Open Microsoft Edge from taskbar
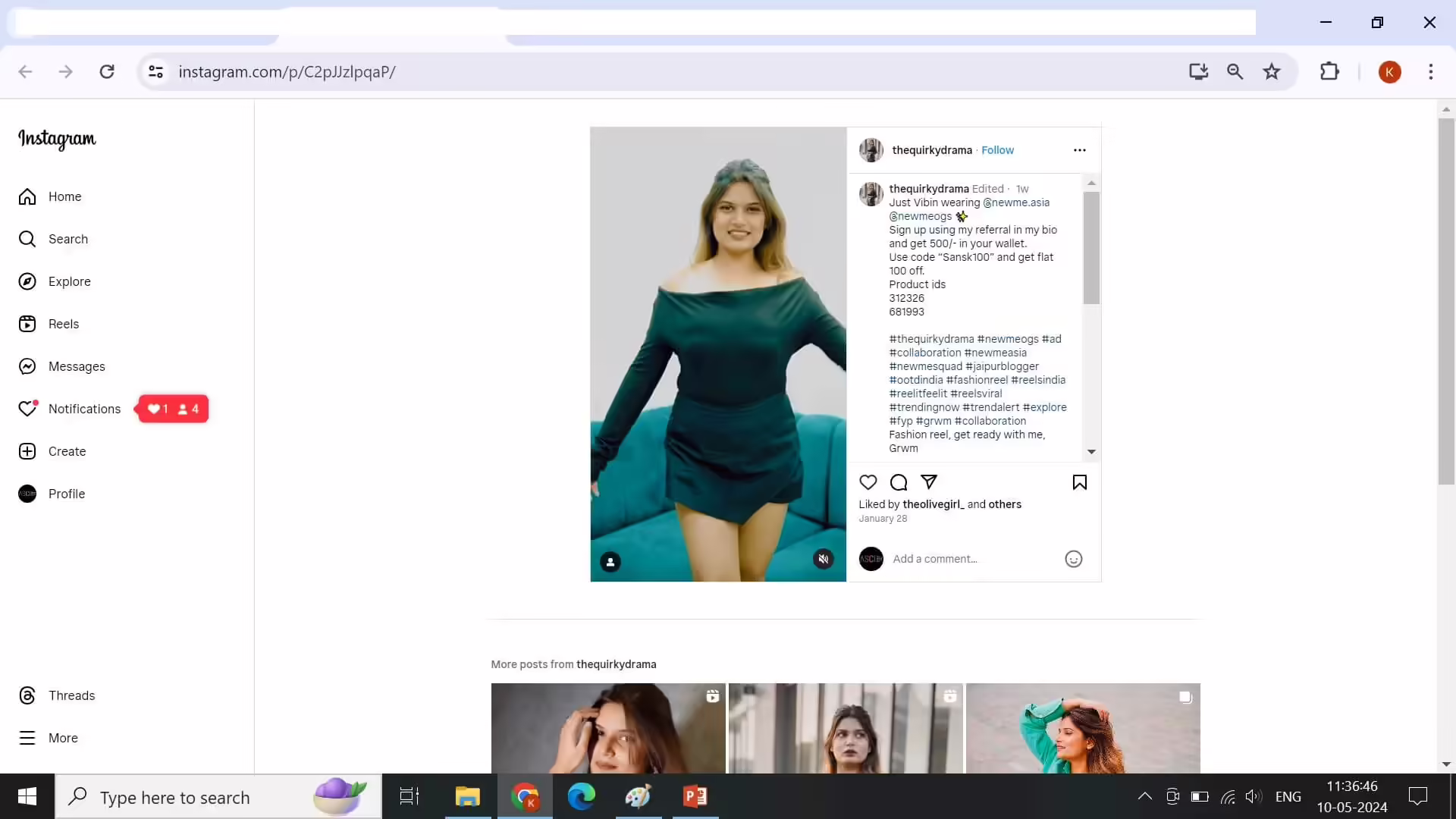Viewport: 1456px width, 819px height. (582, 796)
